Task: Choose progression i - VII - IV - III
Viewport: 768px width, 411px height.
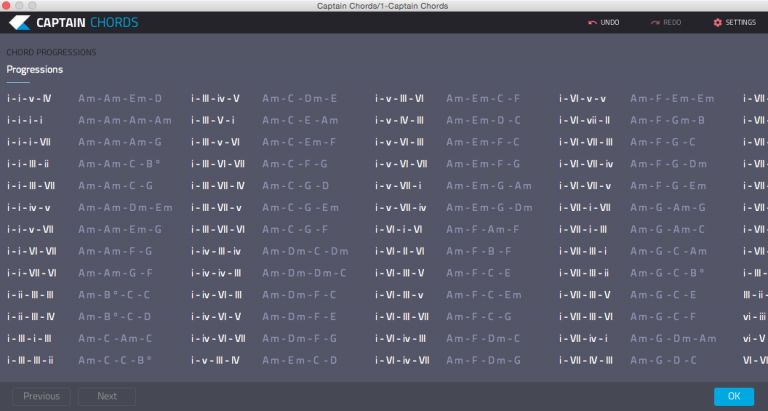Action: [x=586, y=360]
